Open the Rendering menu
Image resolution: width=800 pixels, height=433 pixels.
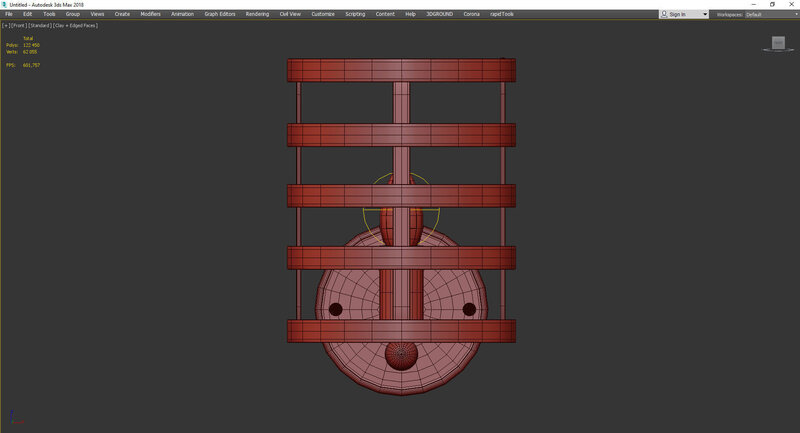257,14
